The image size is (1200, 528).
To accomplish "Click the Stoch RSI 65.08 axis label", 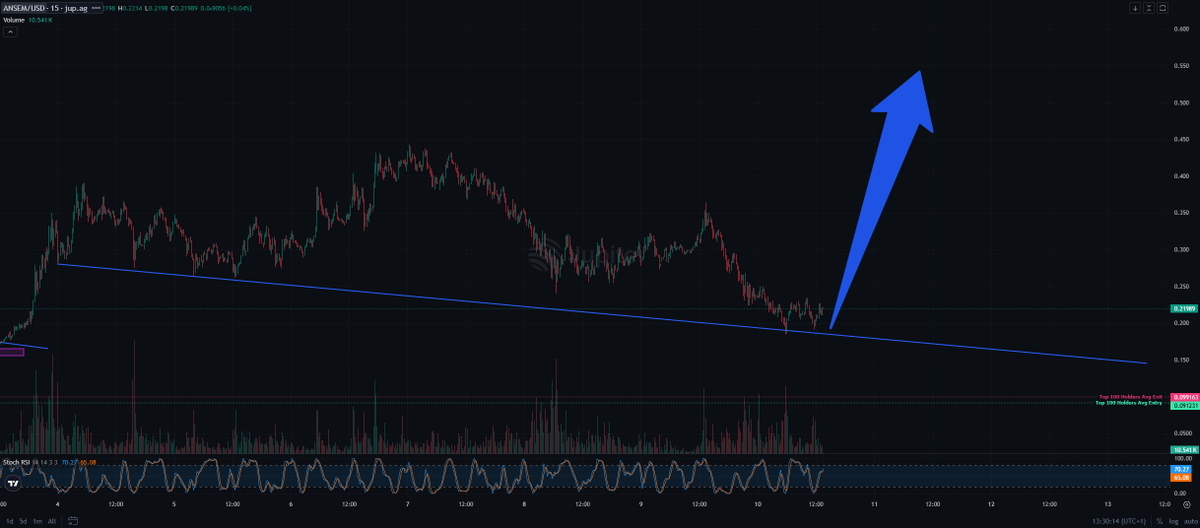I will pyautogui.click(x=1181, y=478).
